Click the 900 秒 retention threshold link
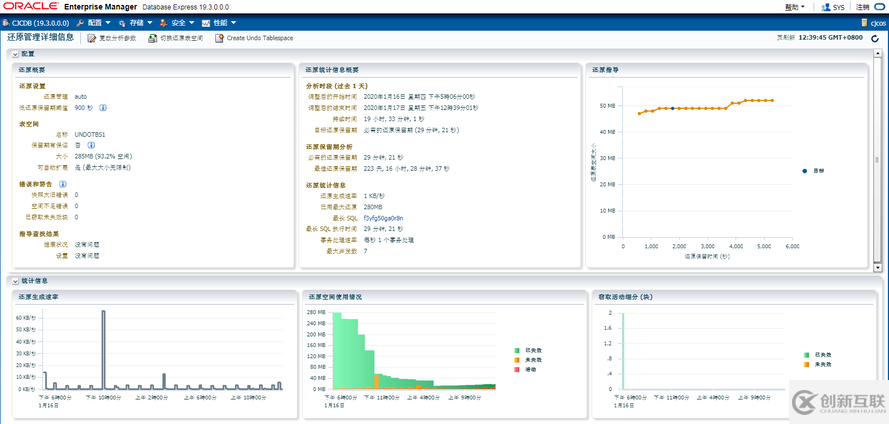 [84, 107]
